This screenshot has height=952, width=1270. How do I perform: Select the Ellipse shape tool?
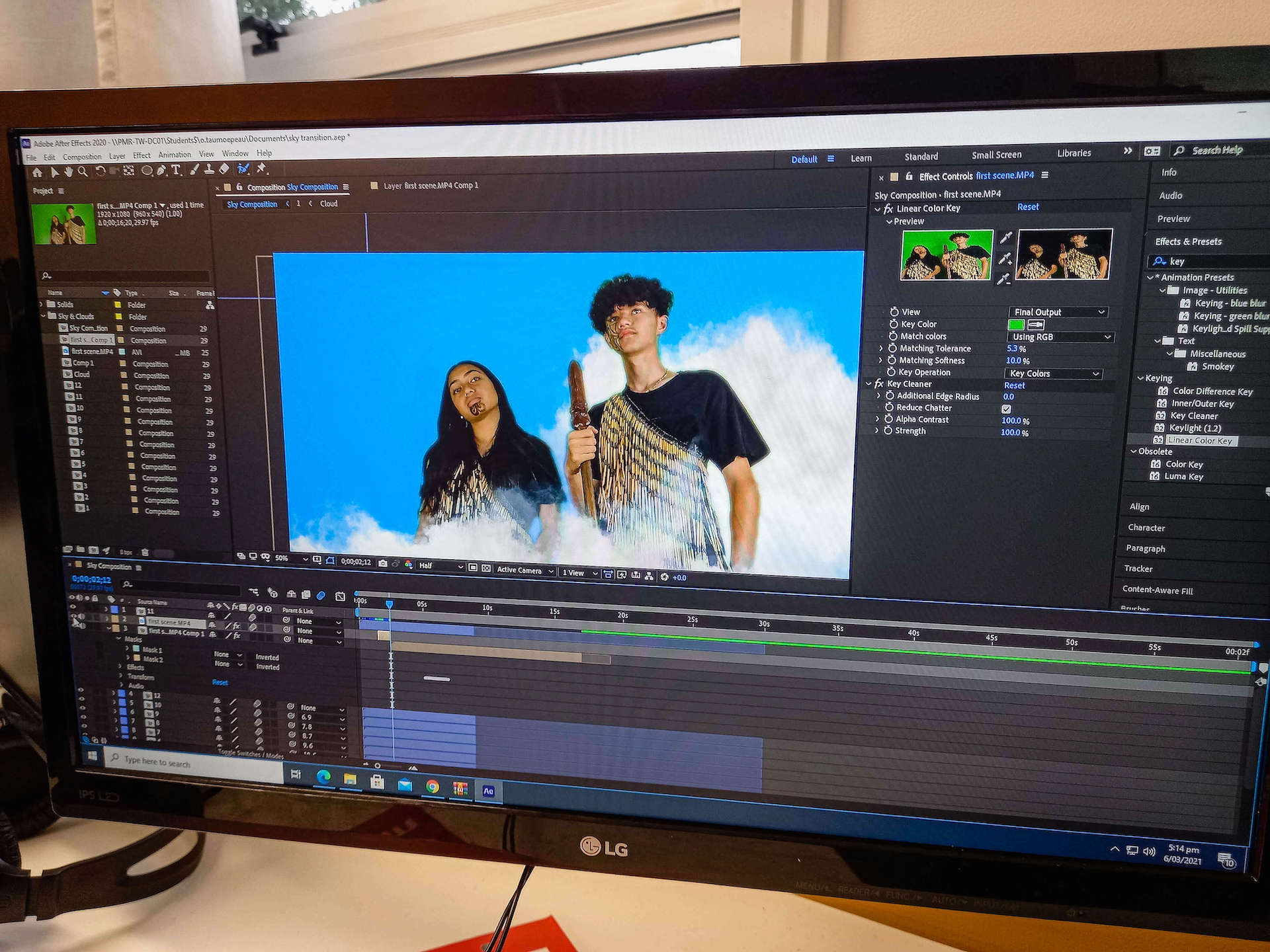coord(147,171)
